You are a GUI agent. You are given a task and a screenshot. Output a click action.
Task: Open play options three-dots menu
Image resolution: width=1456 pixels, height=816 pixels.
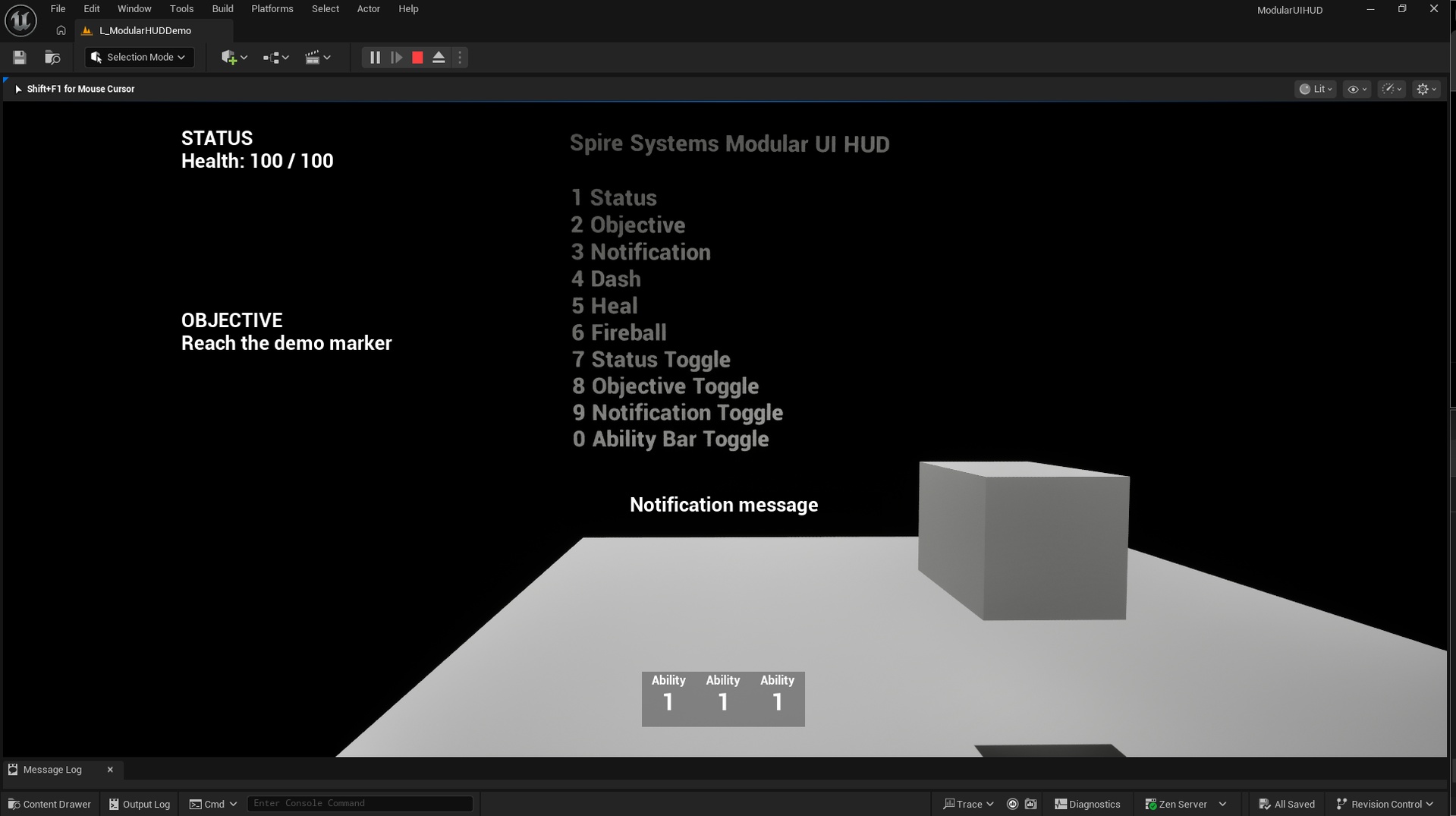460,58
